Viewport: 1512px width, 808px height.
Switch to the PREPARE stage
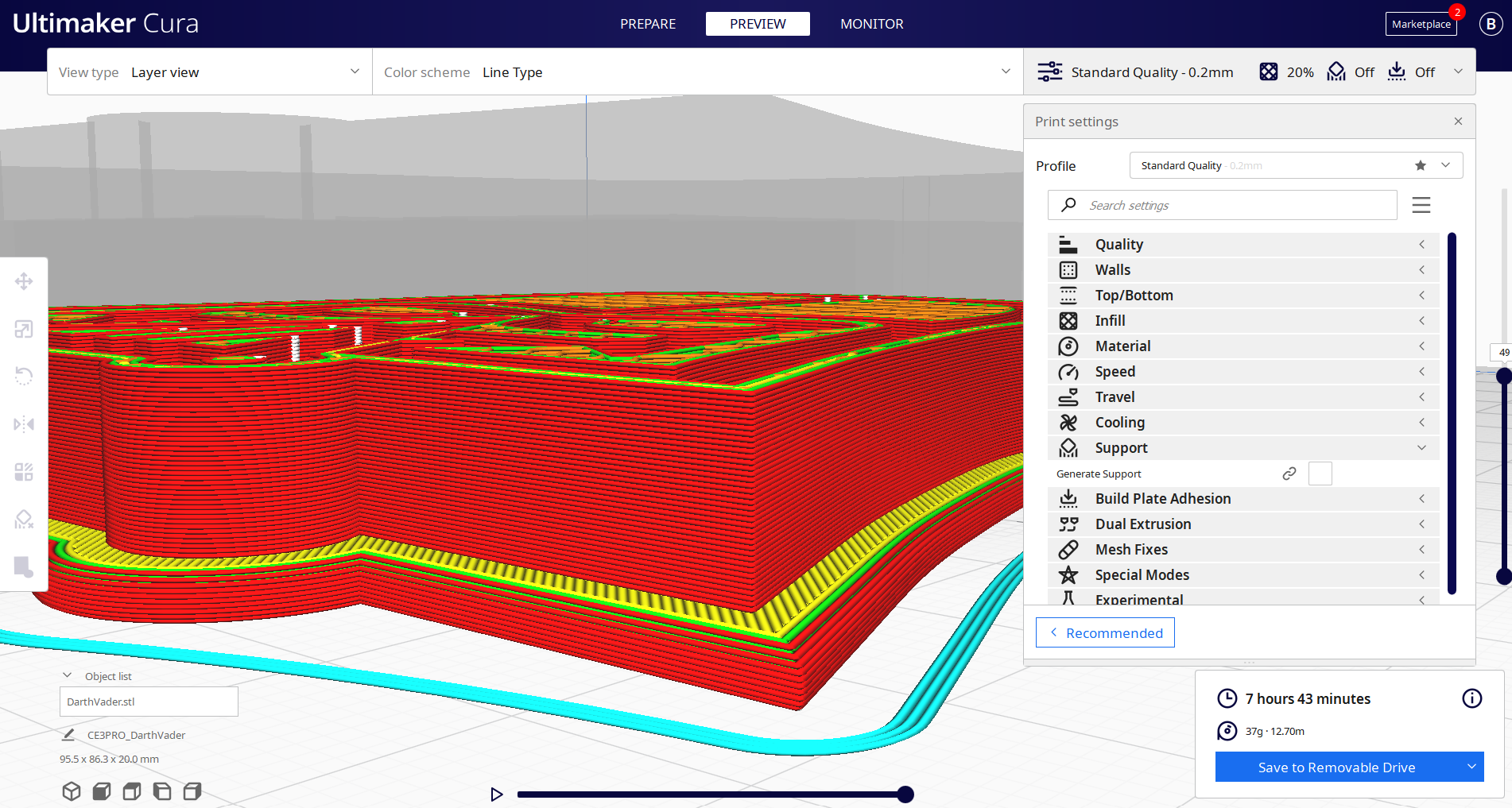(648, 24)
